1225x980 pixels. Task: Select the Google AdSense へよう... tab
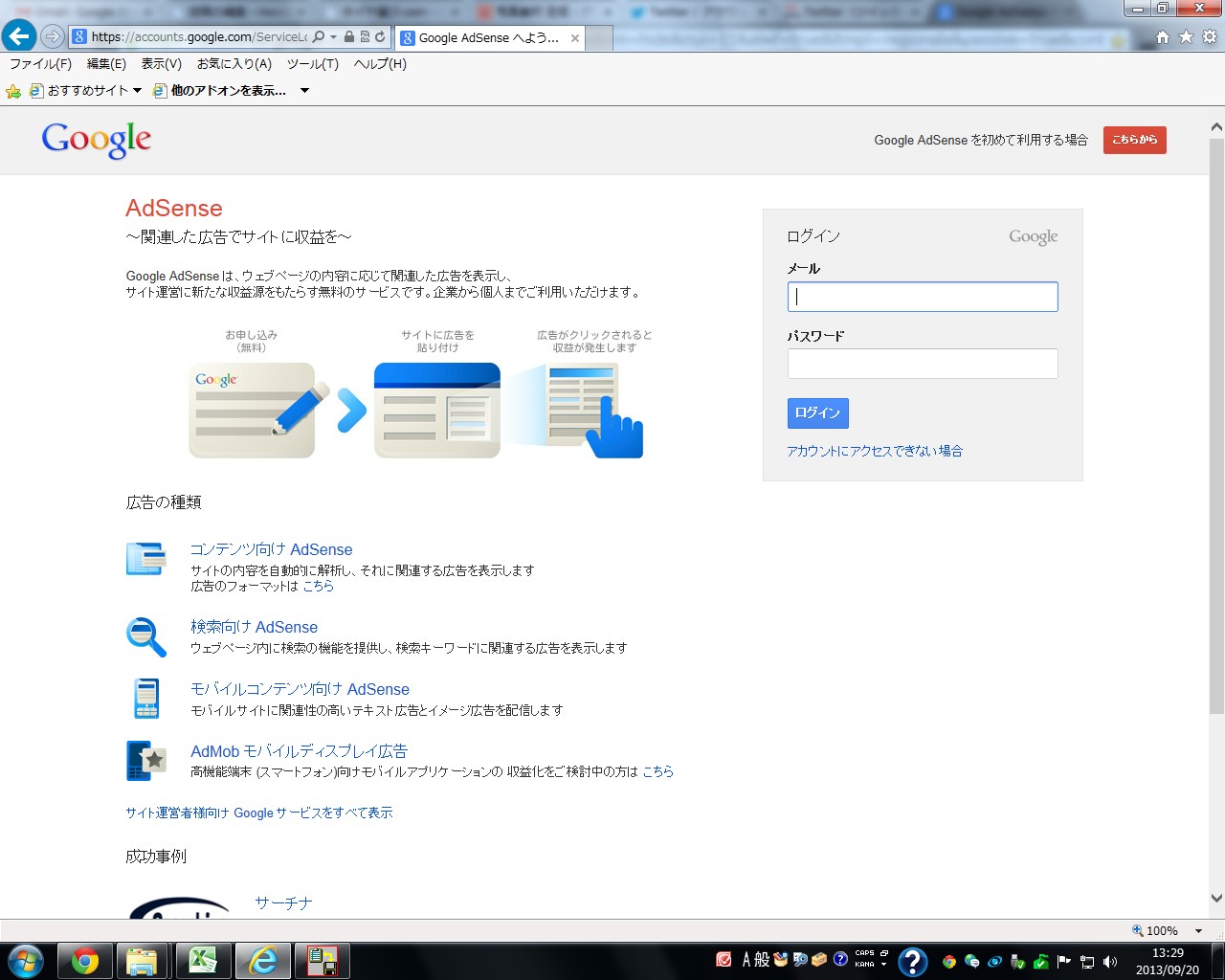[x=488, y=38]
